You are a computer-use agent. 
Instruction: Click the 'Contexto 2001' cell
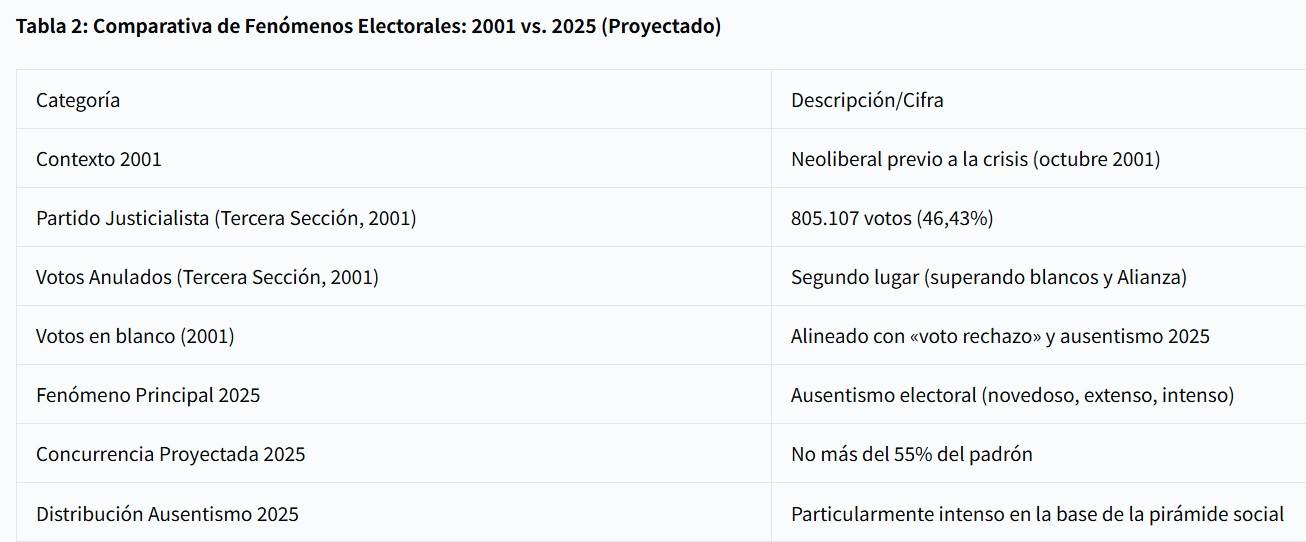pyautogui.click(x=394, y=159)
